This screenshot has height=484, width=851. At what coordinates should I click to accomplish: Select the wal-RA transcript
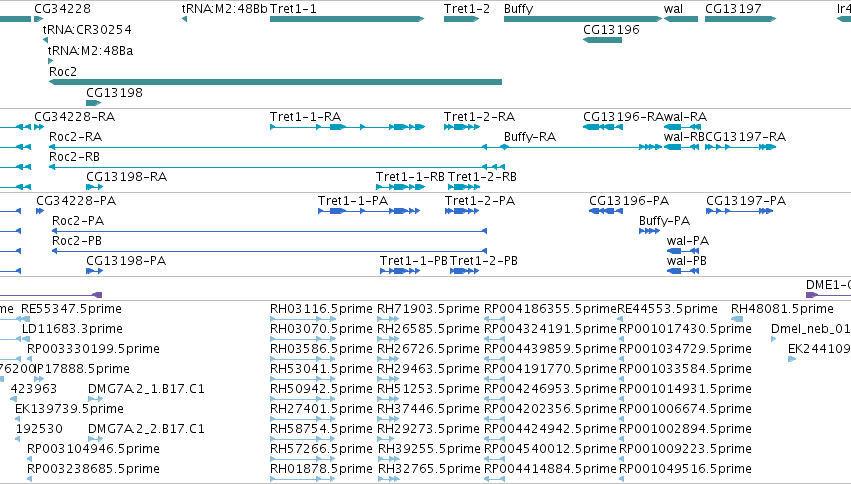point(682,127)
